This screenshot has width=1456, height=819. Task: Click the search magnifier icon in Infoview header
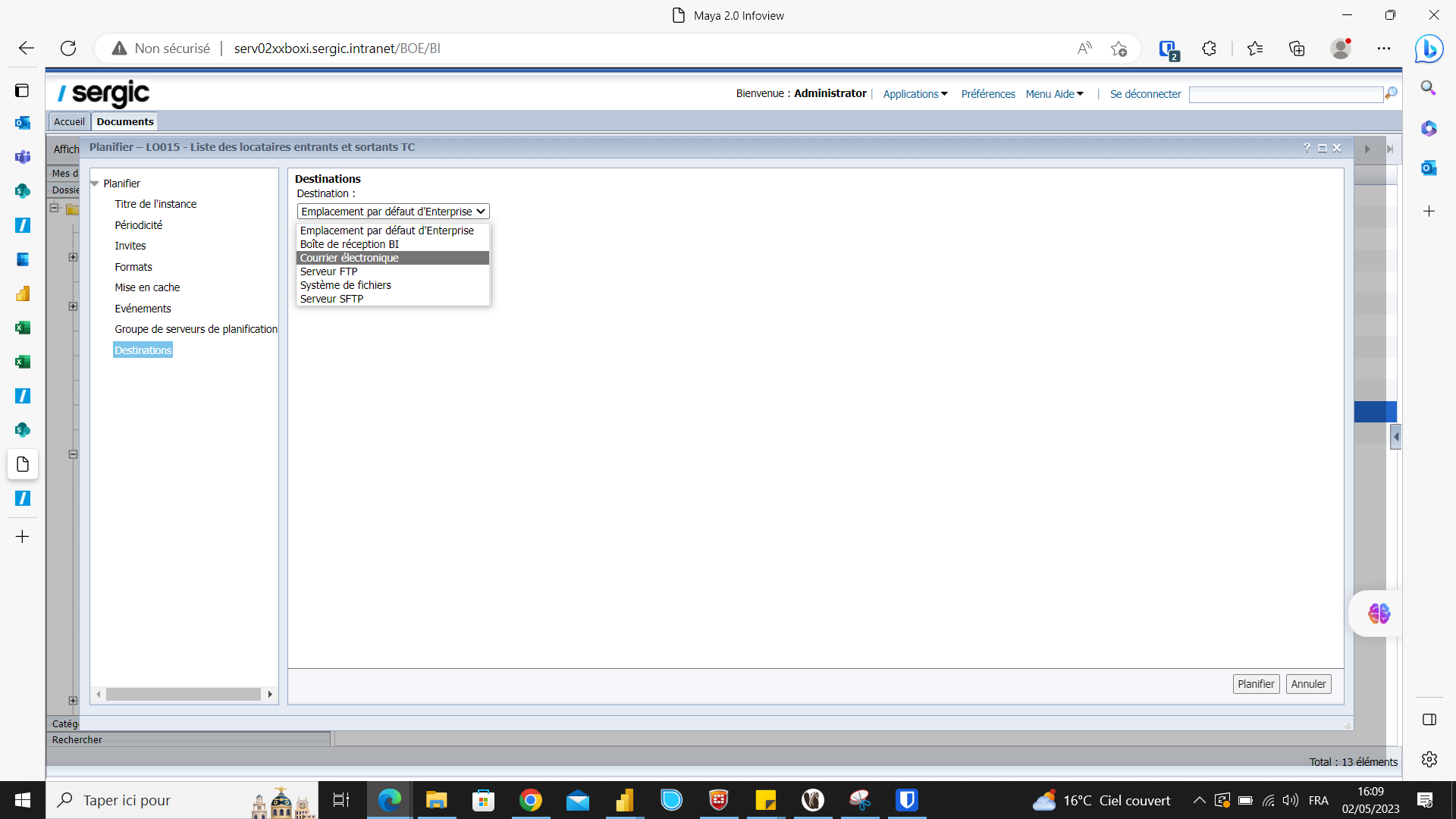coord(1391,93)
